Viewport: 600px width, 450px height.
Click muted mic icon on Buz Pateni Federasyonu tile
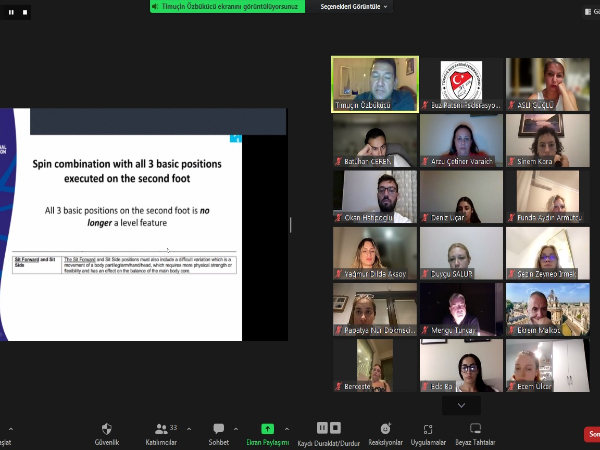(425, 105)
